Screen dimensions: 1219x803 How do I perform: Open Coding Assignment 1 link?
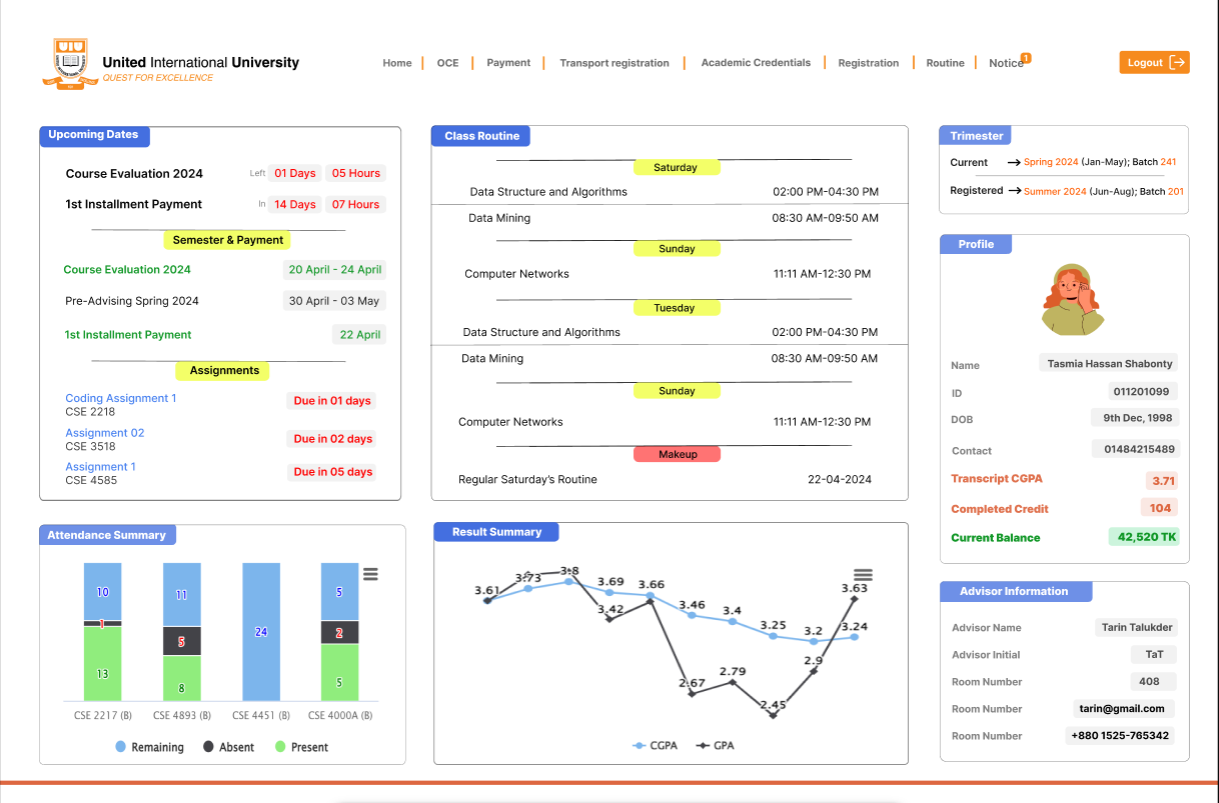(121, 398)
